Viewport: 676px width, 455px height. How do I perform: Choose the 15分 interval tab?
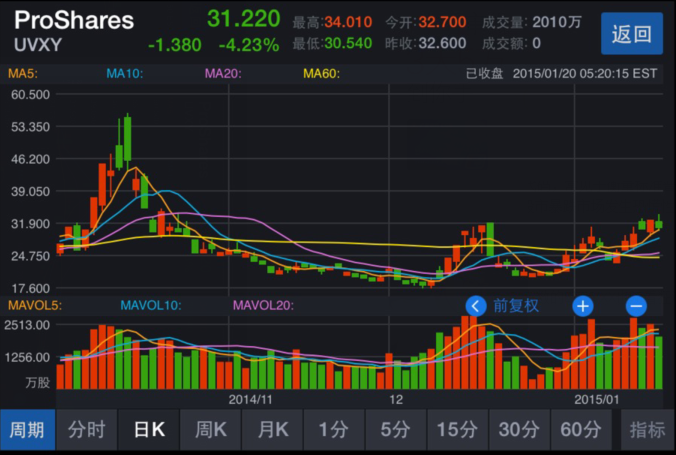pos(457,430)
